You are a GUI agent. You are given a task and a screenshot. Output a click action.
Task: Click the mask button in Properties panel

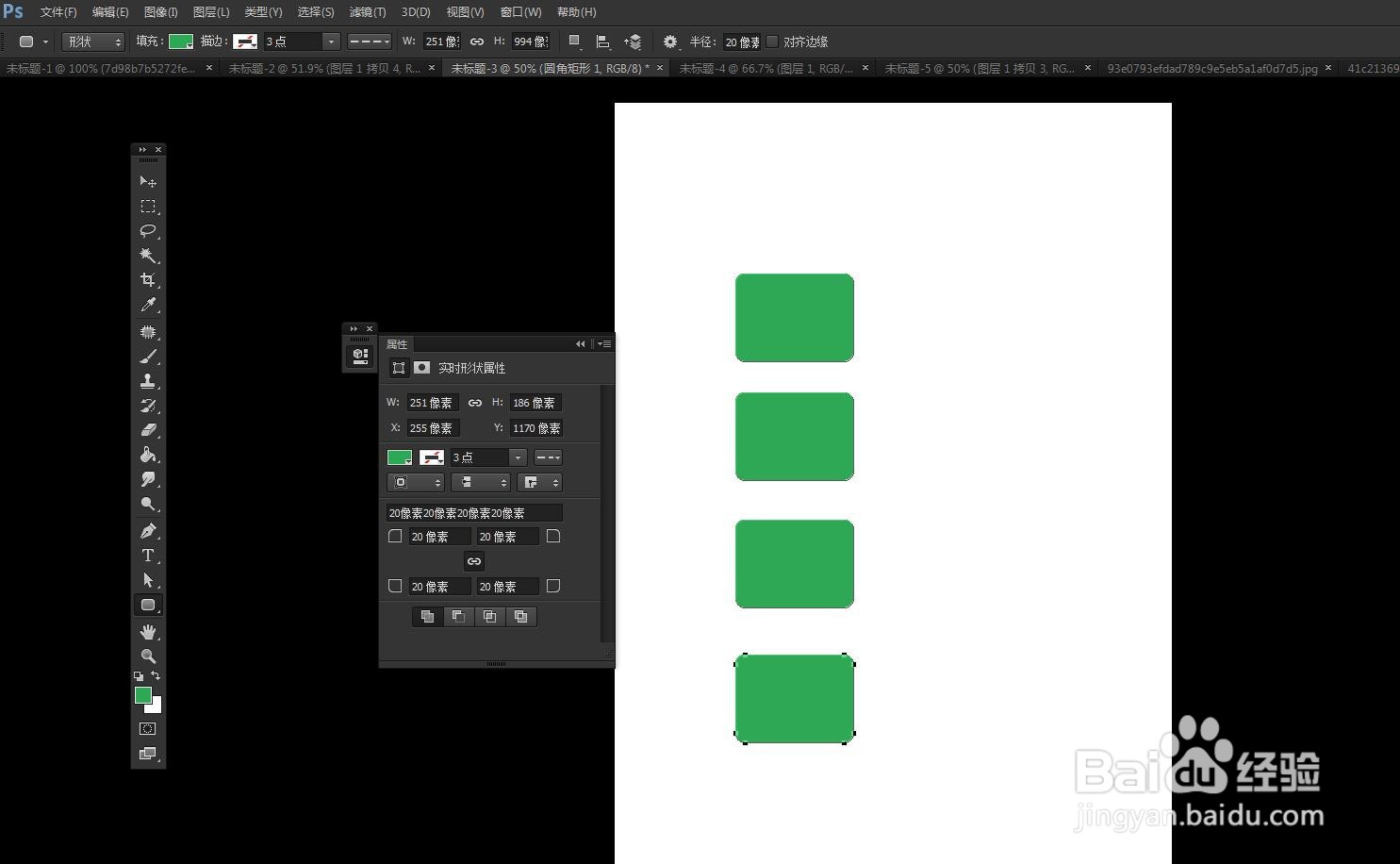[421, 368]
